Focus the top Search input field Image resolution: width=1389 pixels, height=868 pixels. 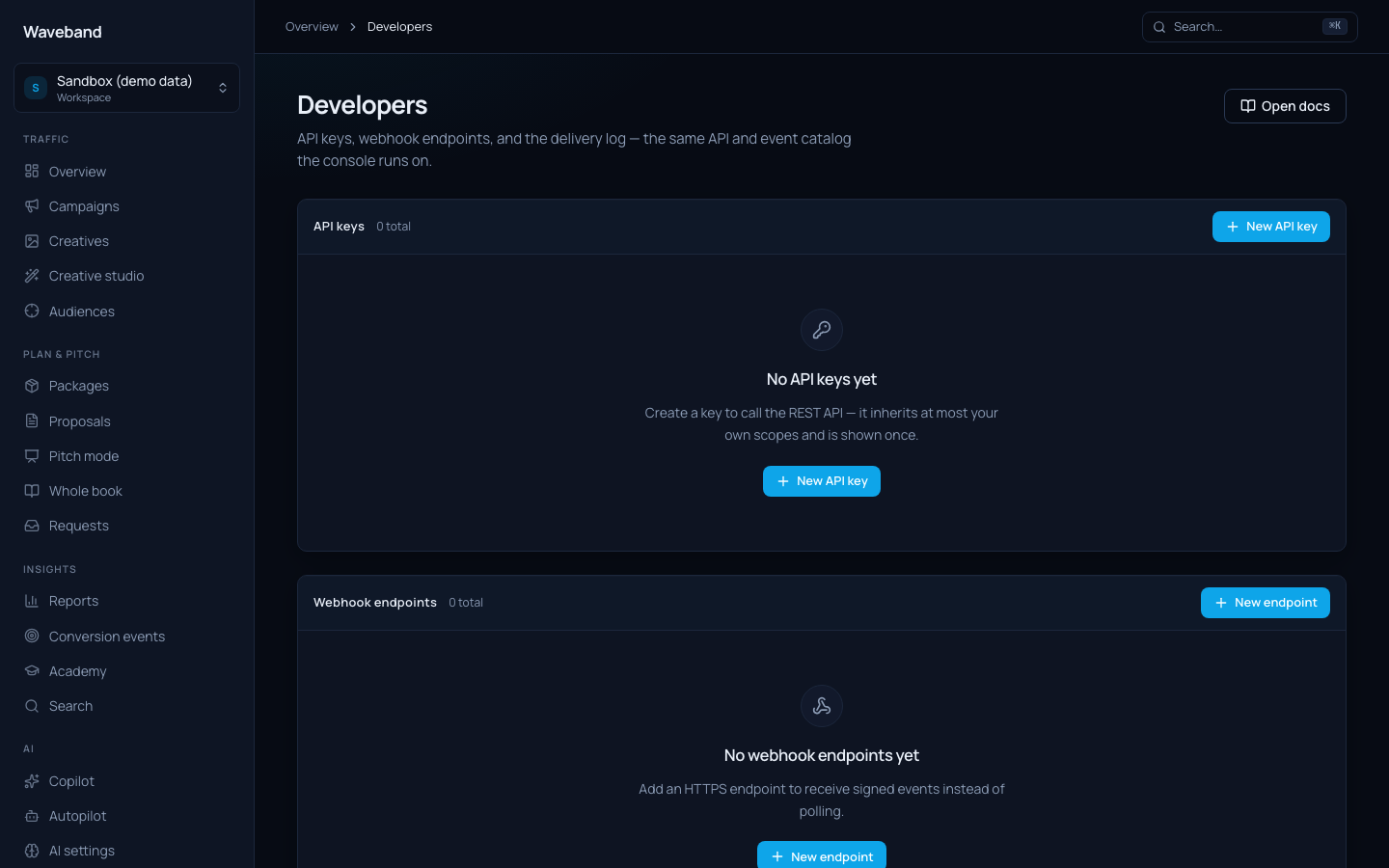tap(1250, 27)
